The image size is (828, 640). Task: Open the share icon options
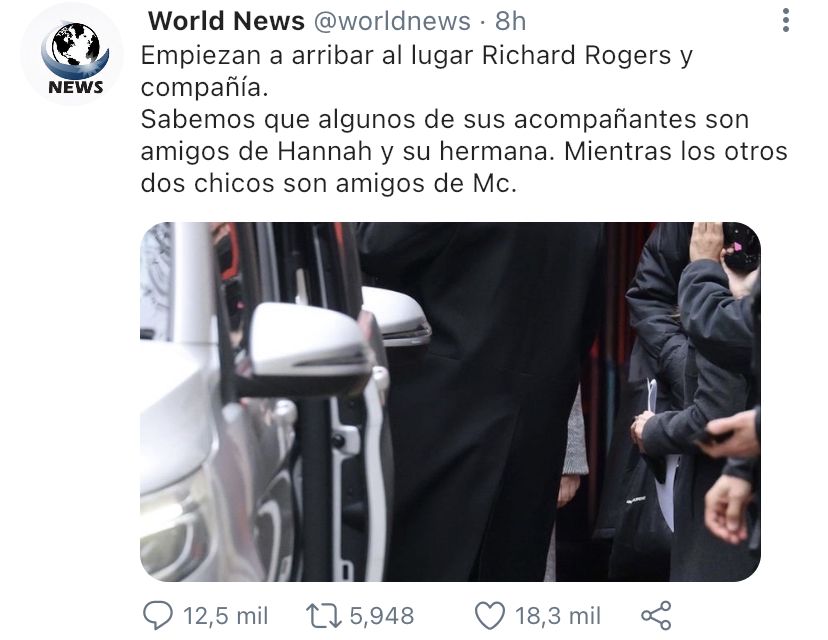pyautogui.click(x=656, y=616)
